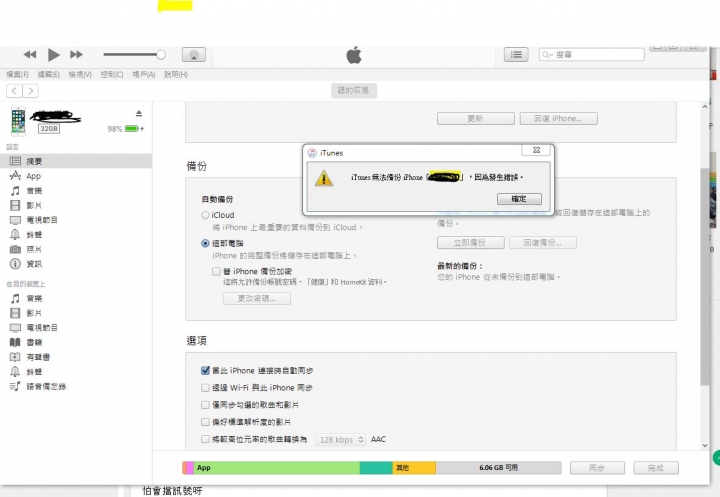Image resolution: width=720 pixels, height=497 pixels.
Task: Open the list view icon beside search
Action: [x=516, y=55]
